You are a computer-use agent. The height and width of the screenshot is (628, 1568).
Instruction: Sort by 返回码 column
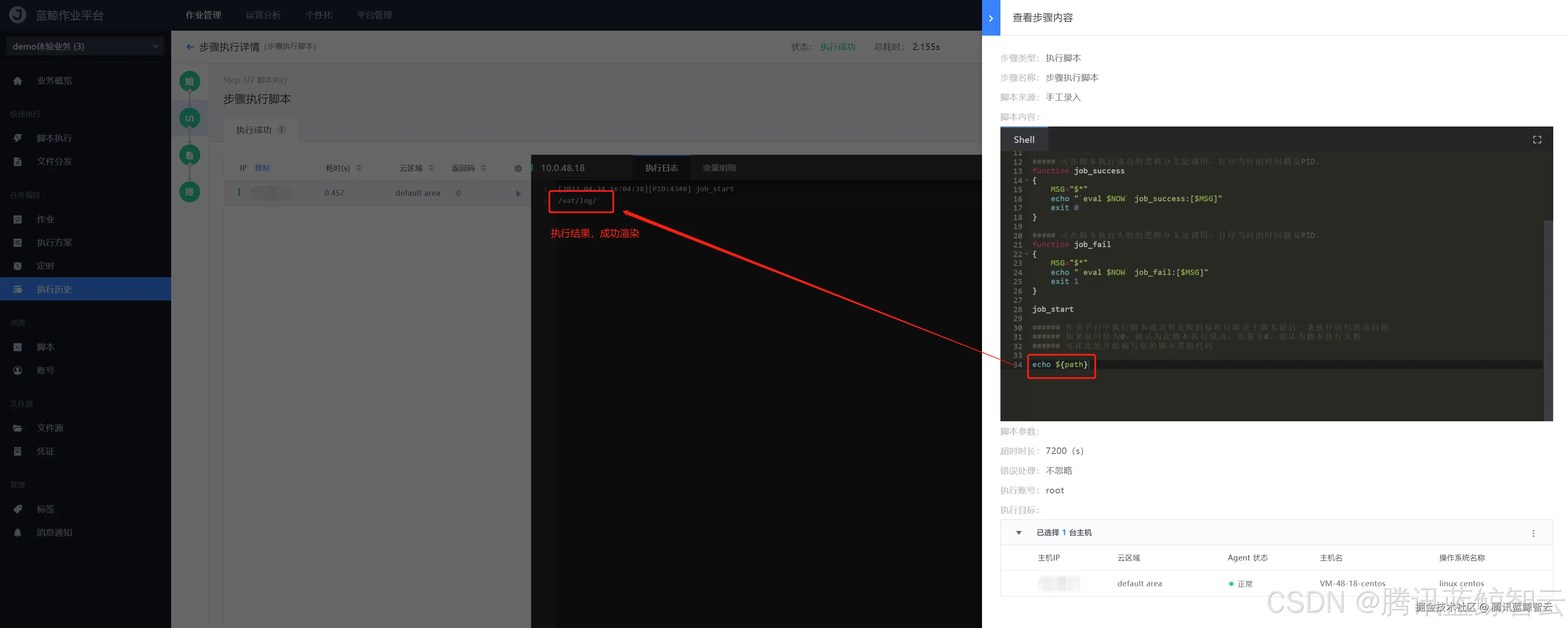483,168
